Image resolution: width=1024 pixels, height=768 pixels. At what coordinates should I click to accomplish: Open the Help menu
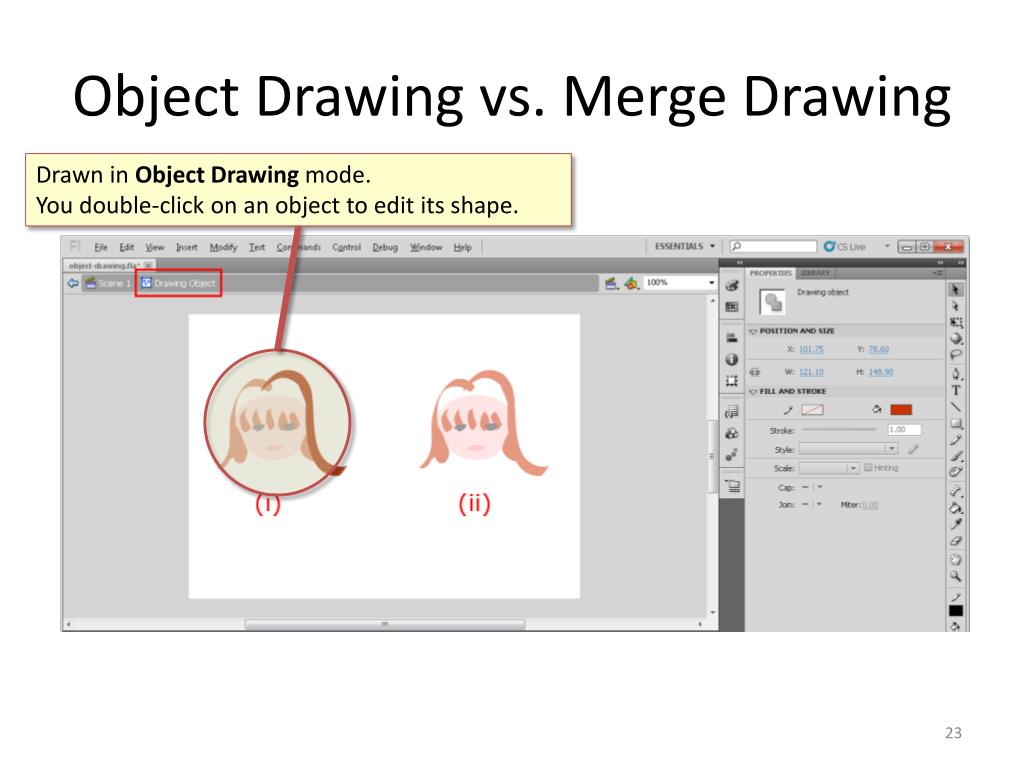point(462,247)
